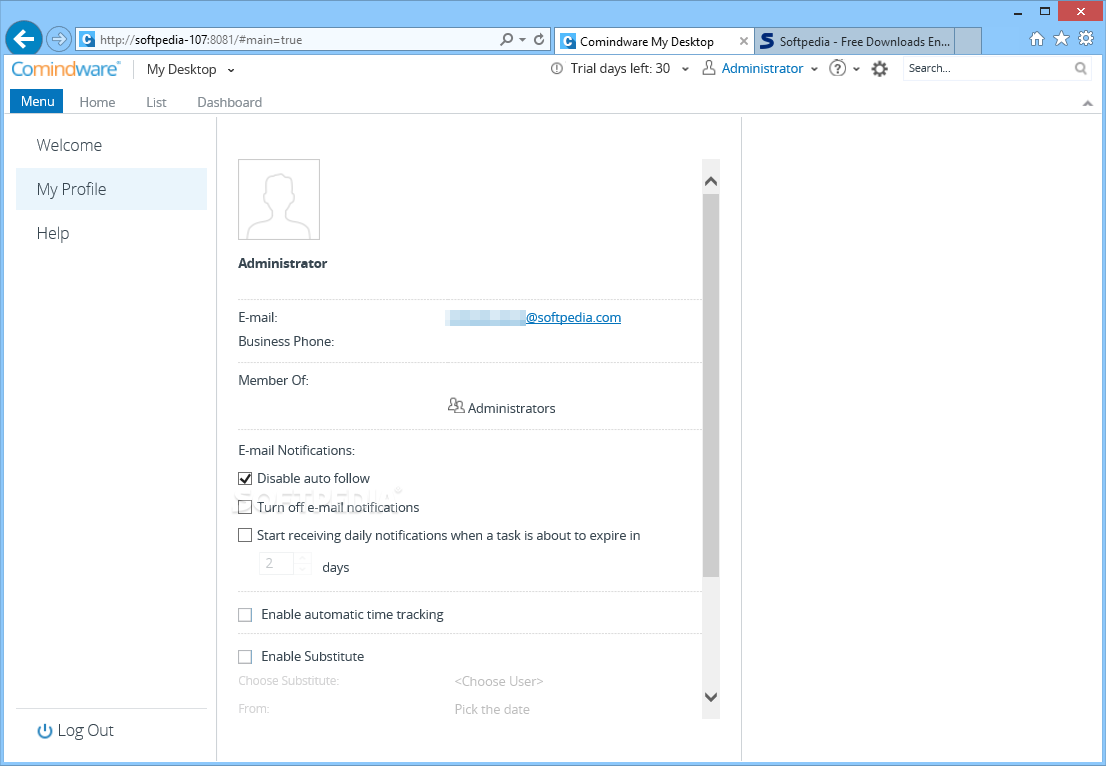Click into the Search input field
Screen dimensions: 1106x766
pos(988,68)
